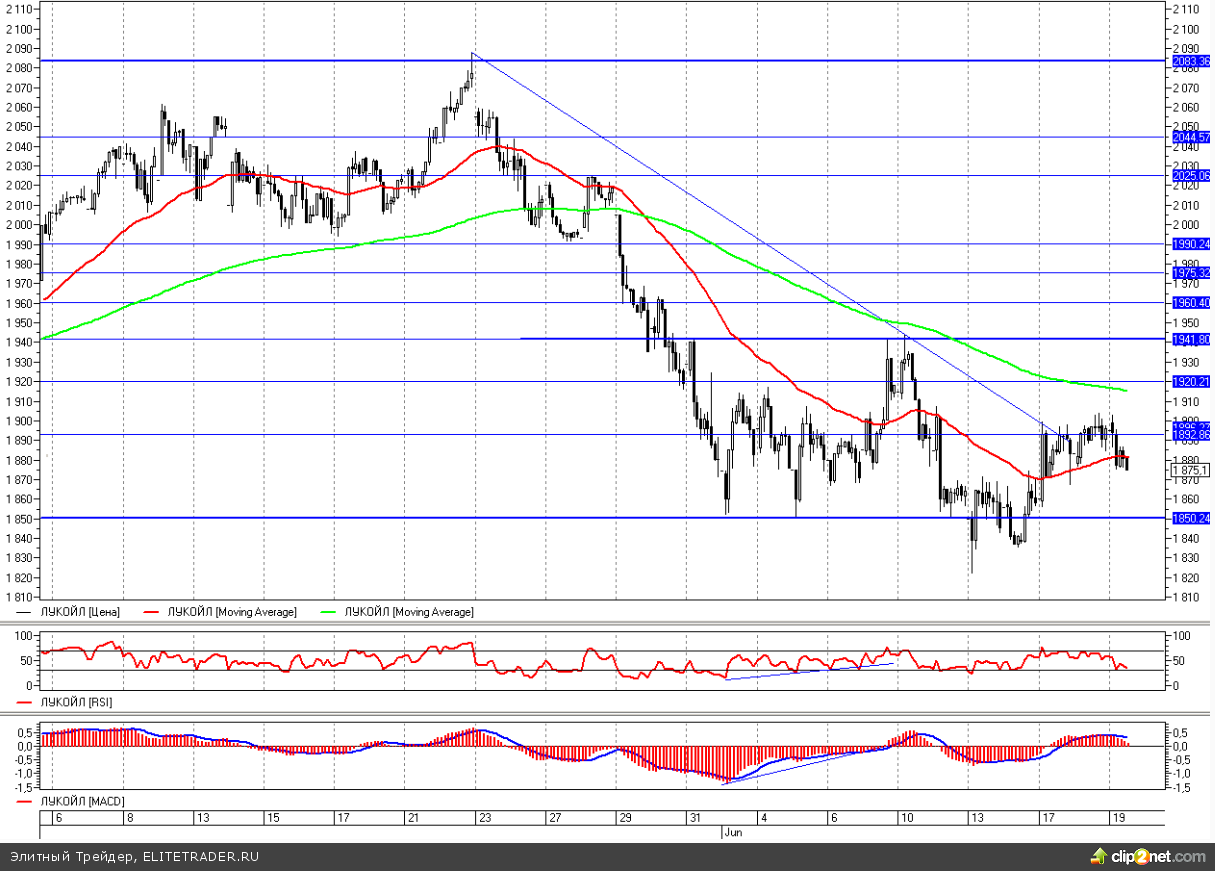This screenshot has width=1215, height=871.
Task: Click the 1850.24 support level label
Action: click(1190, 518)
